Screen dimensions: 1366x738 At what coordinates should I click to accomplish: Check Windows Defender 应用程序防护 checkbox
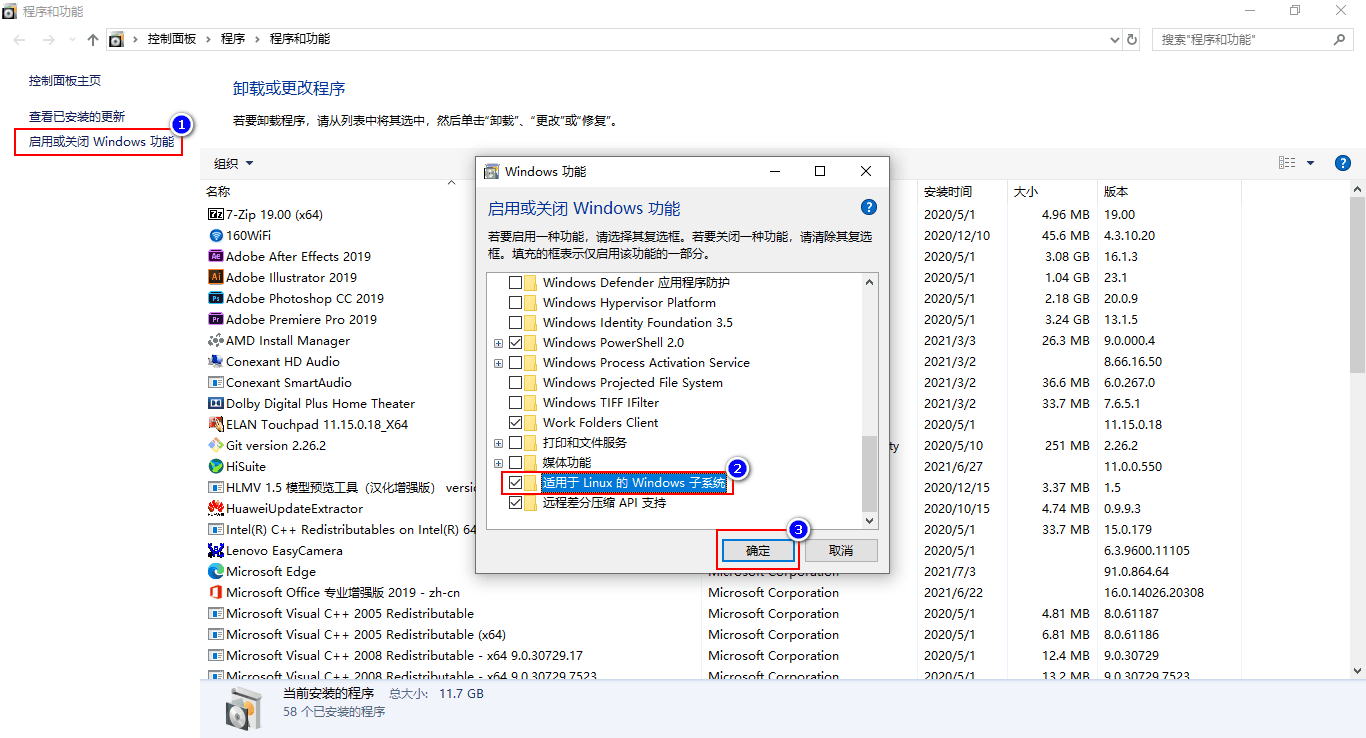point(515,283)
